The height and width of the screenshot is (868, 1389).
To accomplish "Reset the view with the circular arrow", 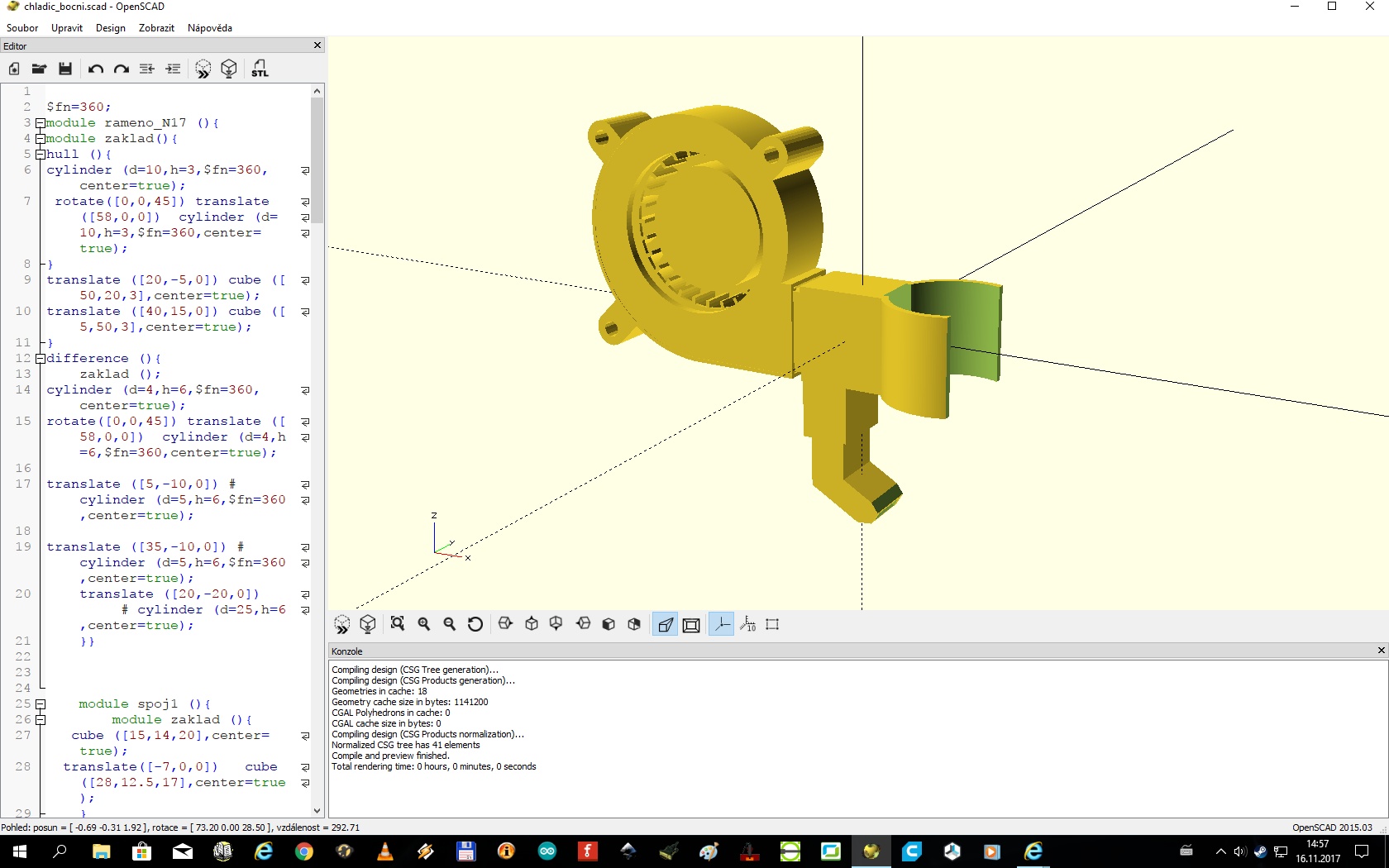I will click(475, 624).
